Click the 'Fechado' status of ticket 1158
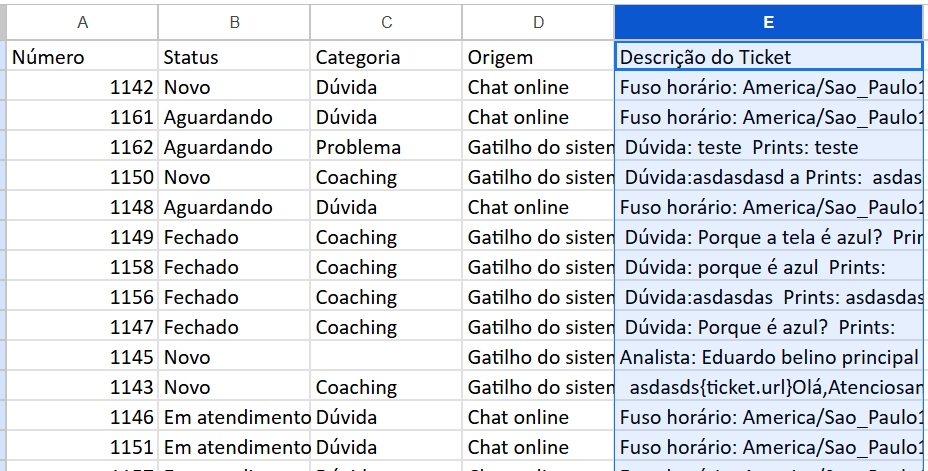 [x=234, y=267]
